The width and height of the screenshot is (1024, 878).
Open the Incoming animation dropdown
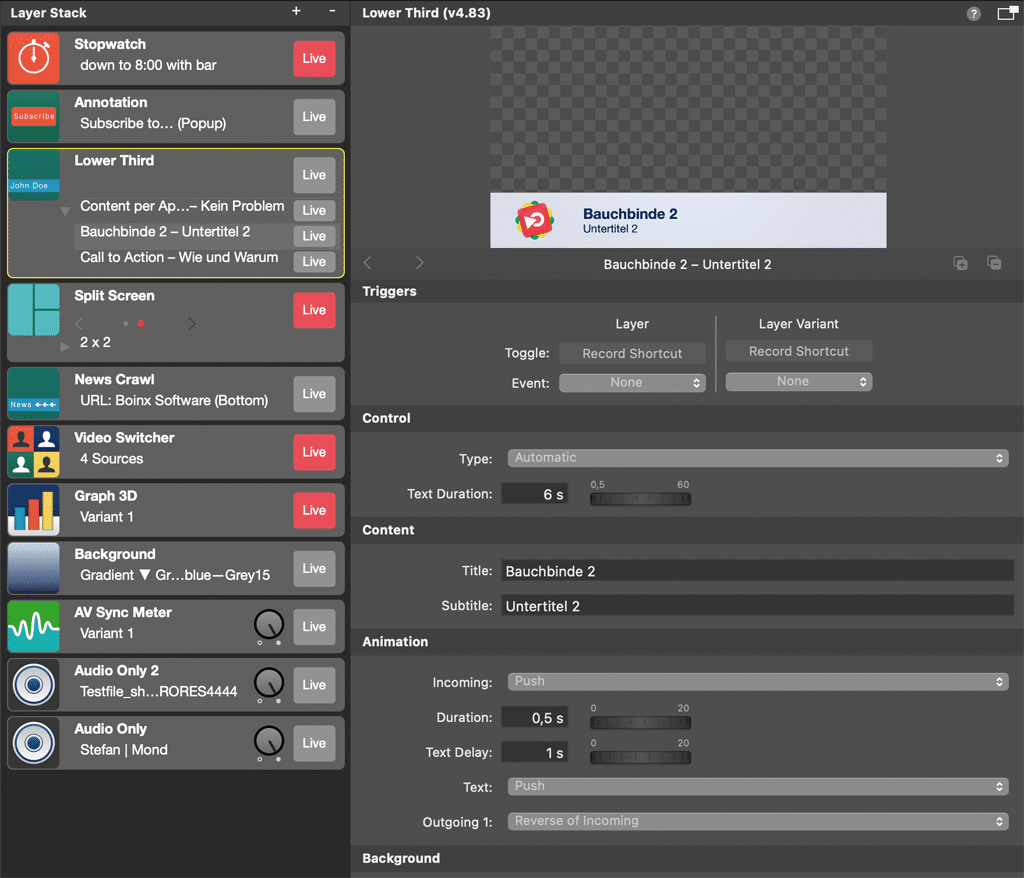pos(757,682)
